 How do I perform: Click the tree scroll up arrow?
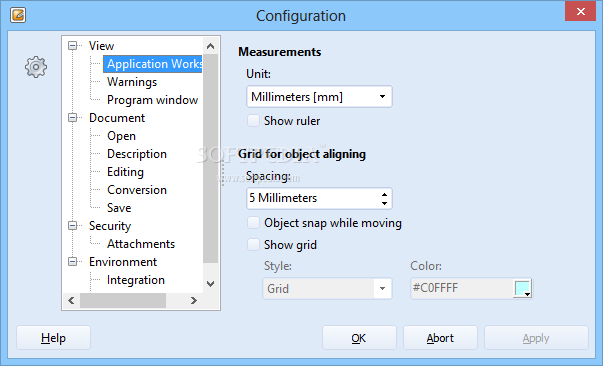[x=210, y=46]
